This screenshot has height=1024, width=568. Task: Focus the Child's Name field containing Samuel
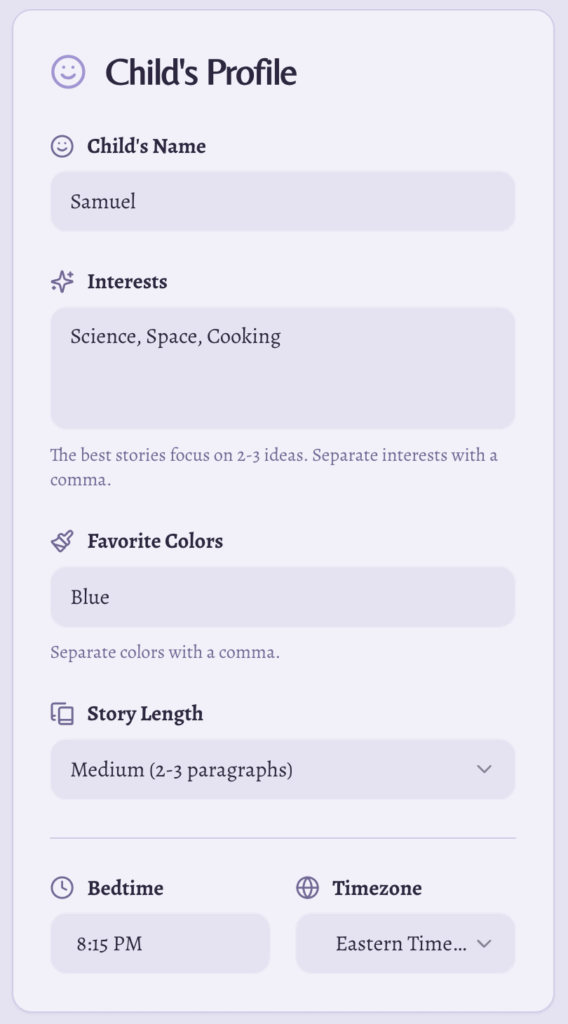pyautogui.click(x=283, y=201)
